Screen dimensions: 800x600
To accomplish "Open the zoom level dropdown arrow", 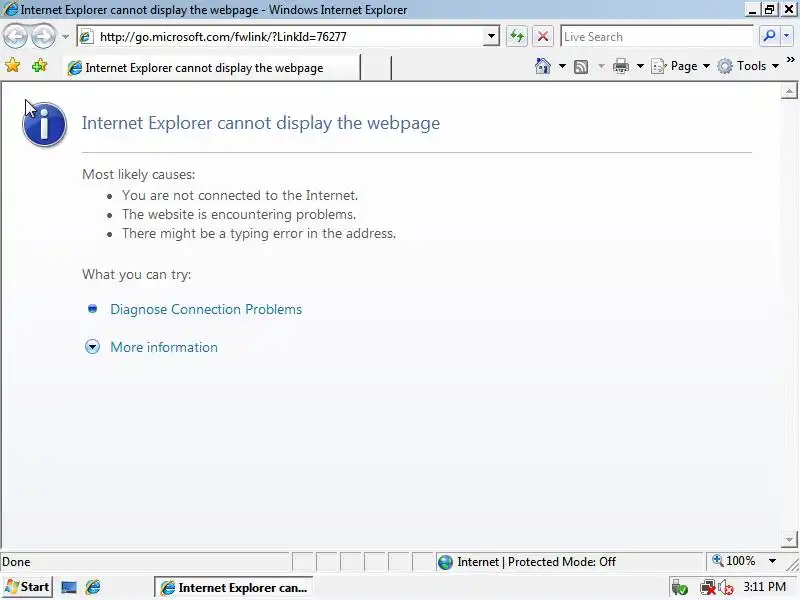I will pos(772,561).
